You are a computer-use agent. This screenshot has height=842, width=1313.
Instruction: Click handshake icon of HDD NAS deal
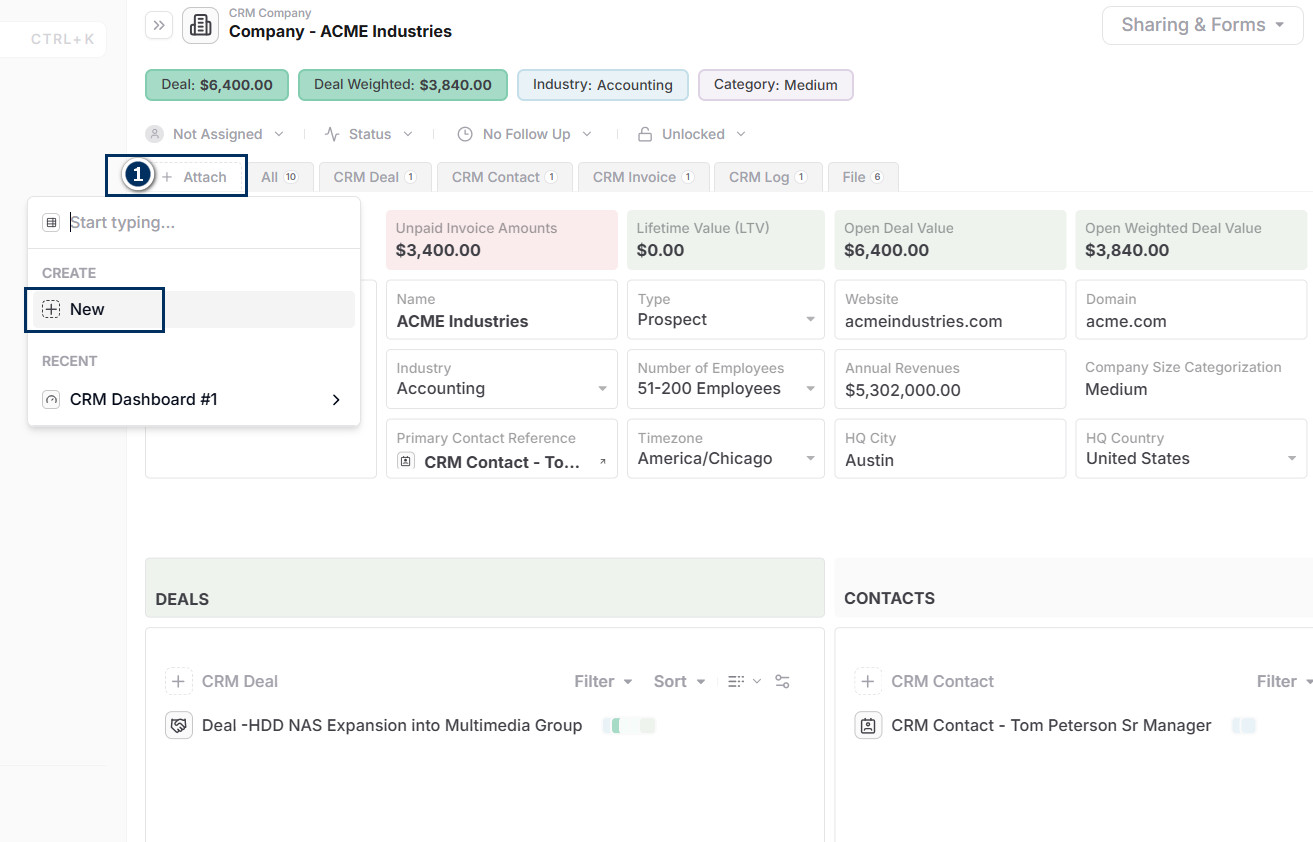coord(178,725)
